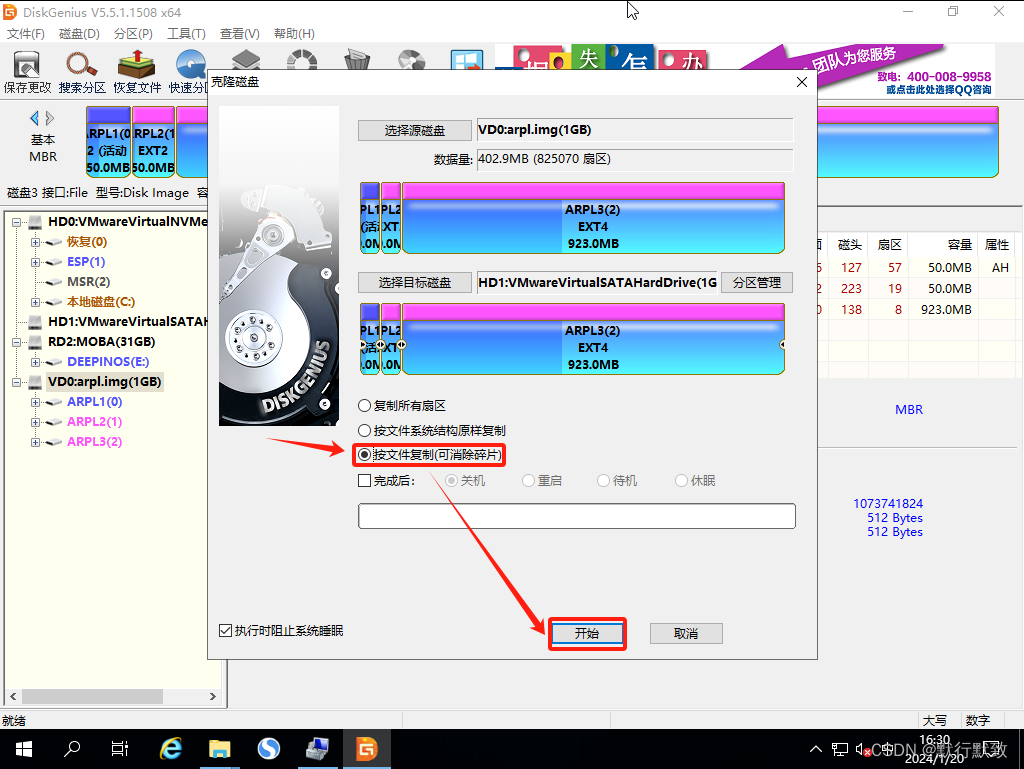Screen dimensions: 1024x769
Task: Launch Internet Explorer from taskbar
Action: click(x=171, y=749)
